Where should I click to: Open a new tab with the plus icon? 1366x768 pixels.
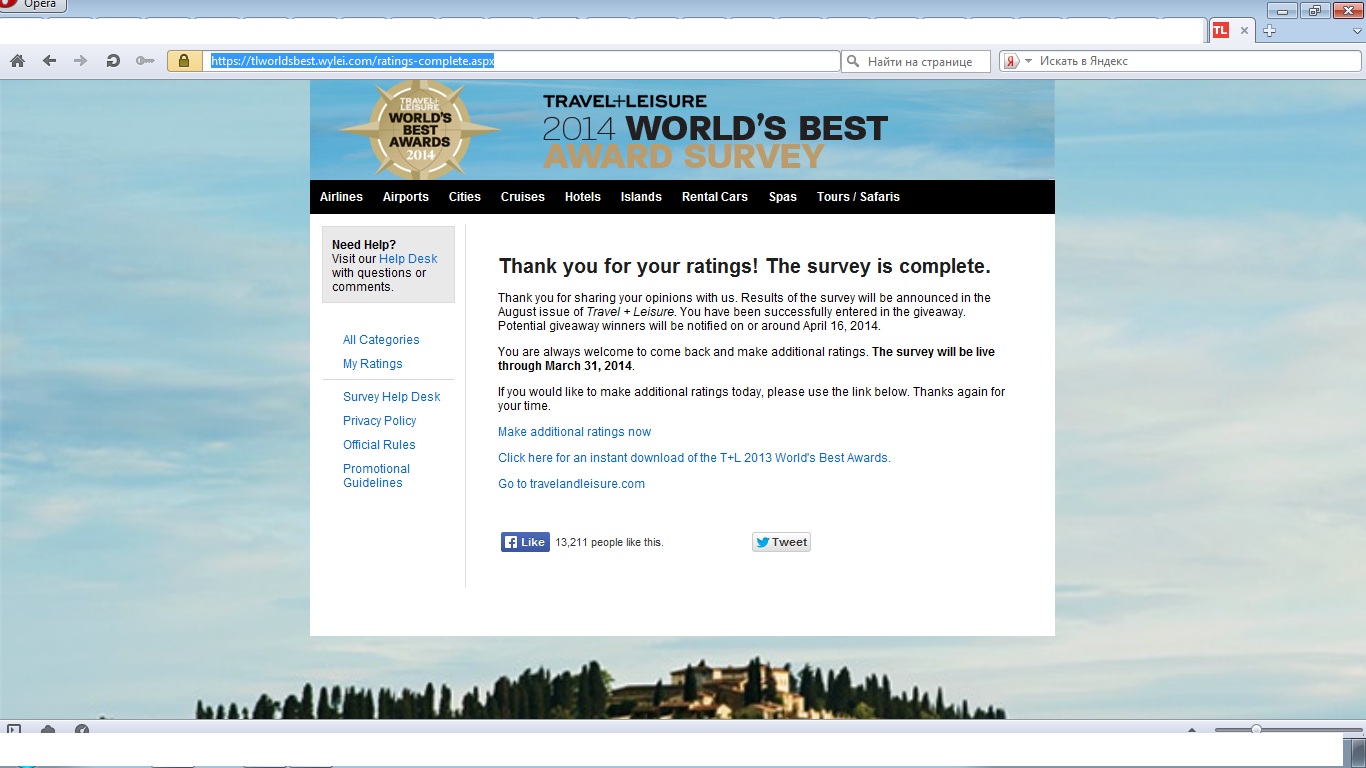(1270, 31)
